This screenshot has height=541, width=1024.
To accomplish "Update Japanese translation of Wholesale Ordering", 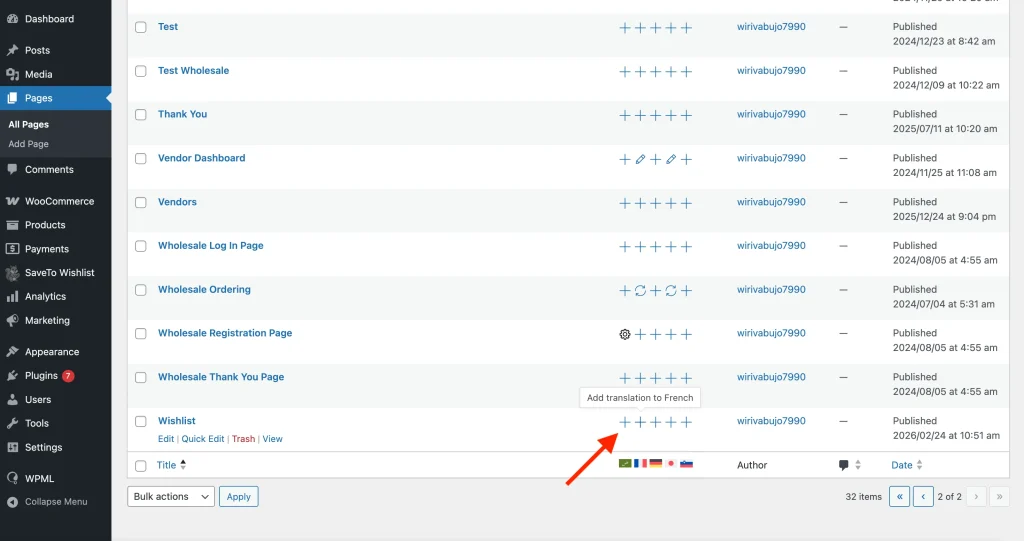I will click(x=671, y=291).
